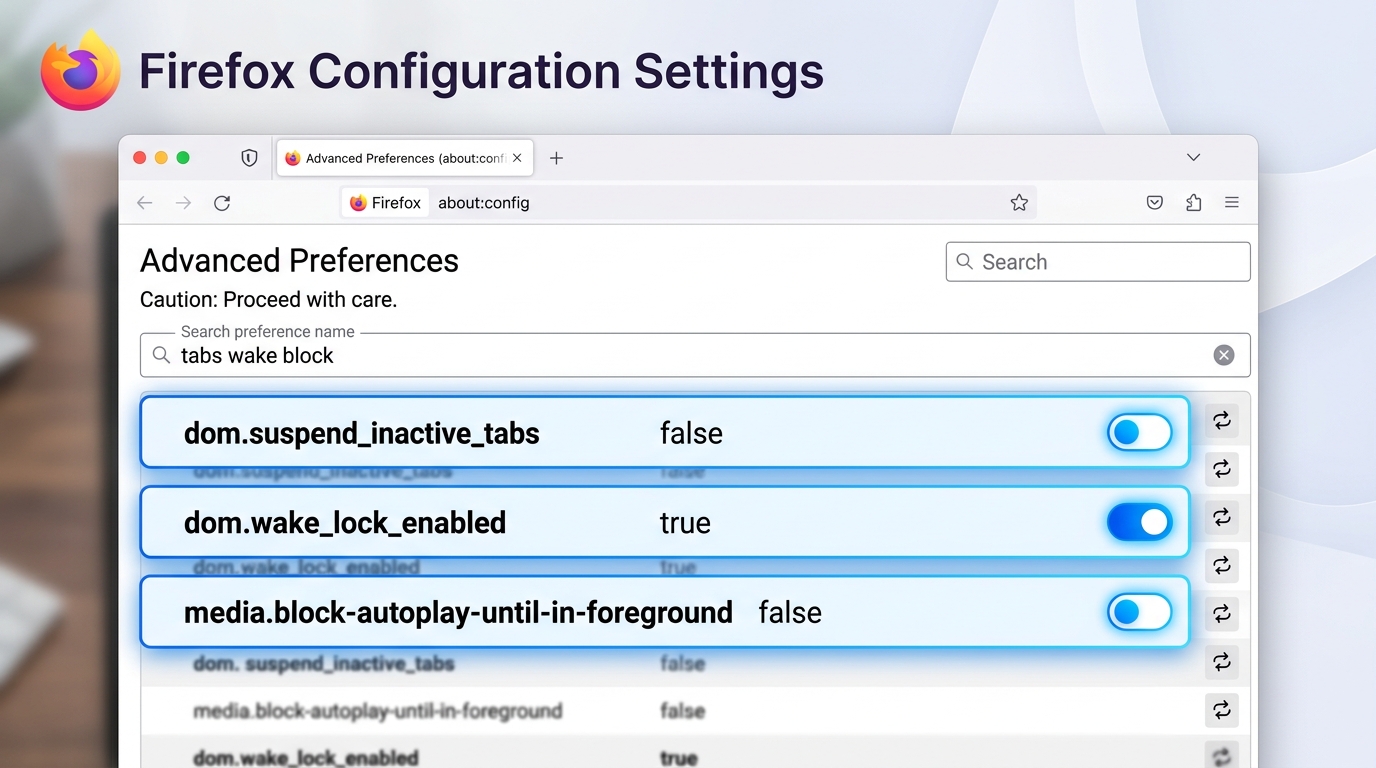This screenshot has height=768, width=1376.
Task: Open the Pocket save icon
Action: coord(1154,203)
